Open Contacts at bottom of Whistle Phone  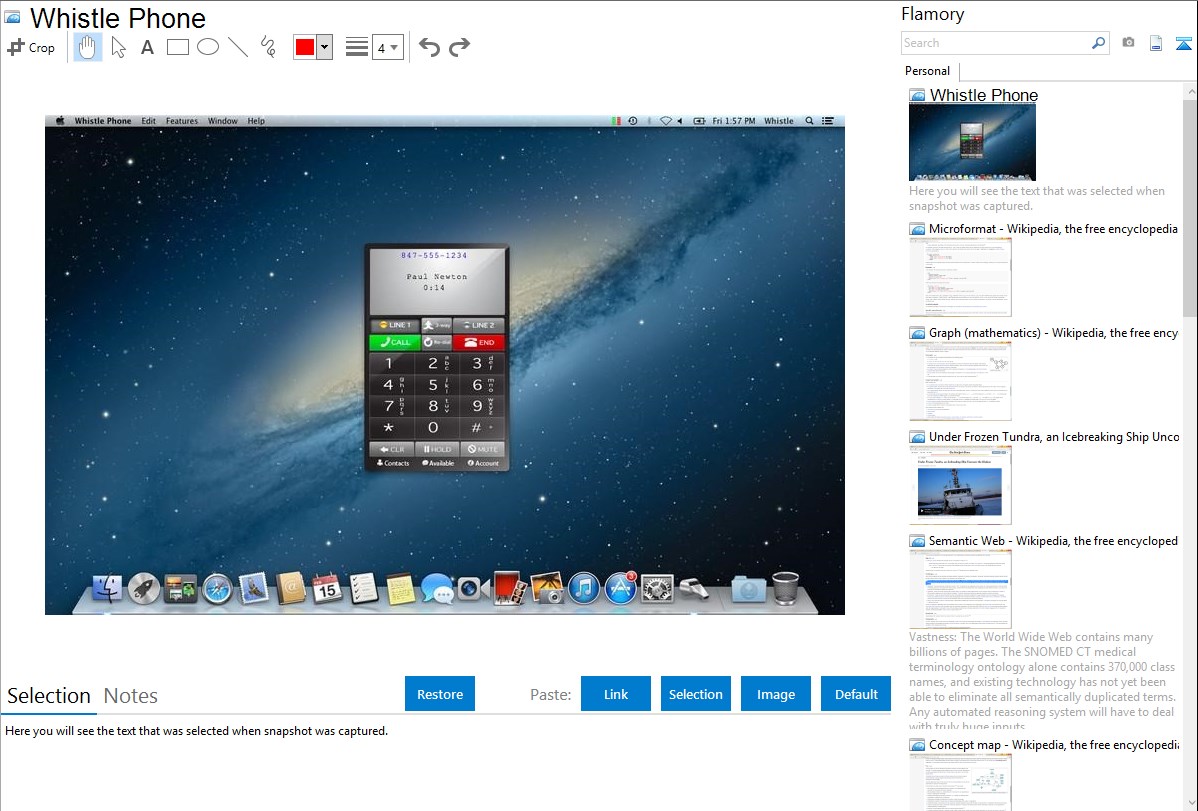click(393, 463)
